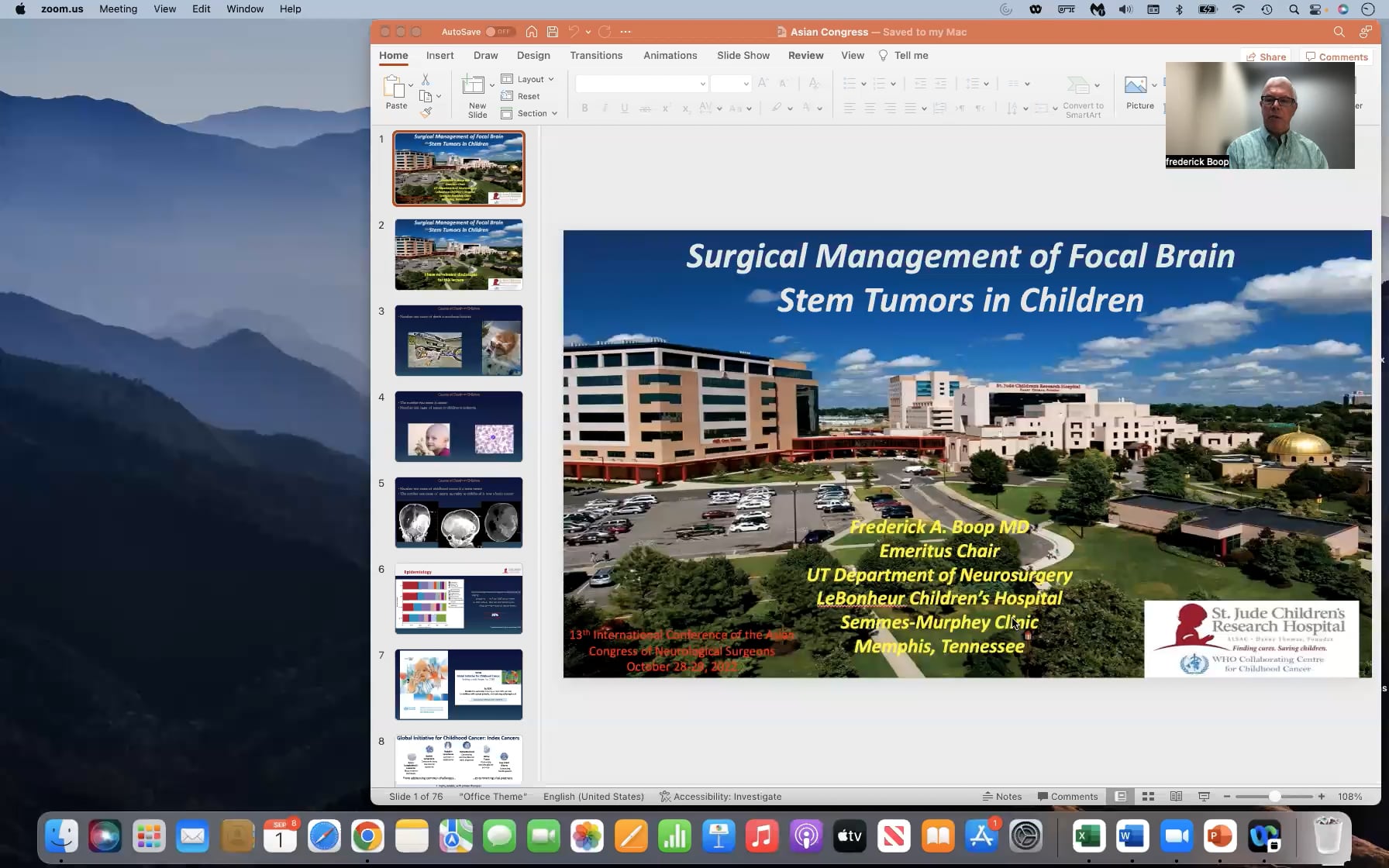Toggle Italic formatting

pos(605,108)
